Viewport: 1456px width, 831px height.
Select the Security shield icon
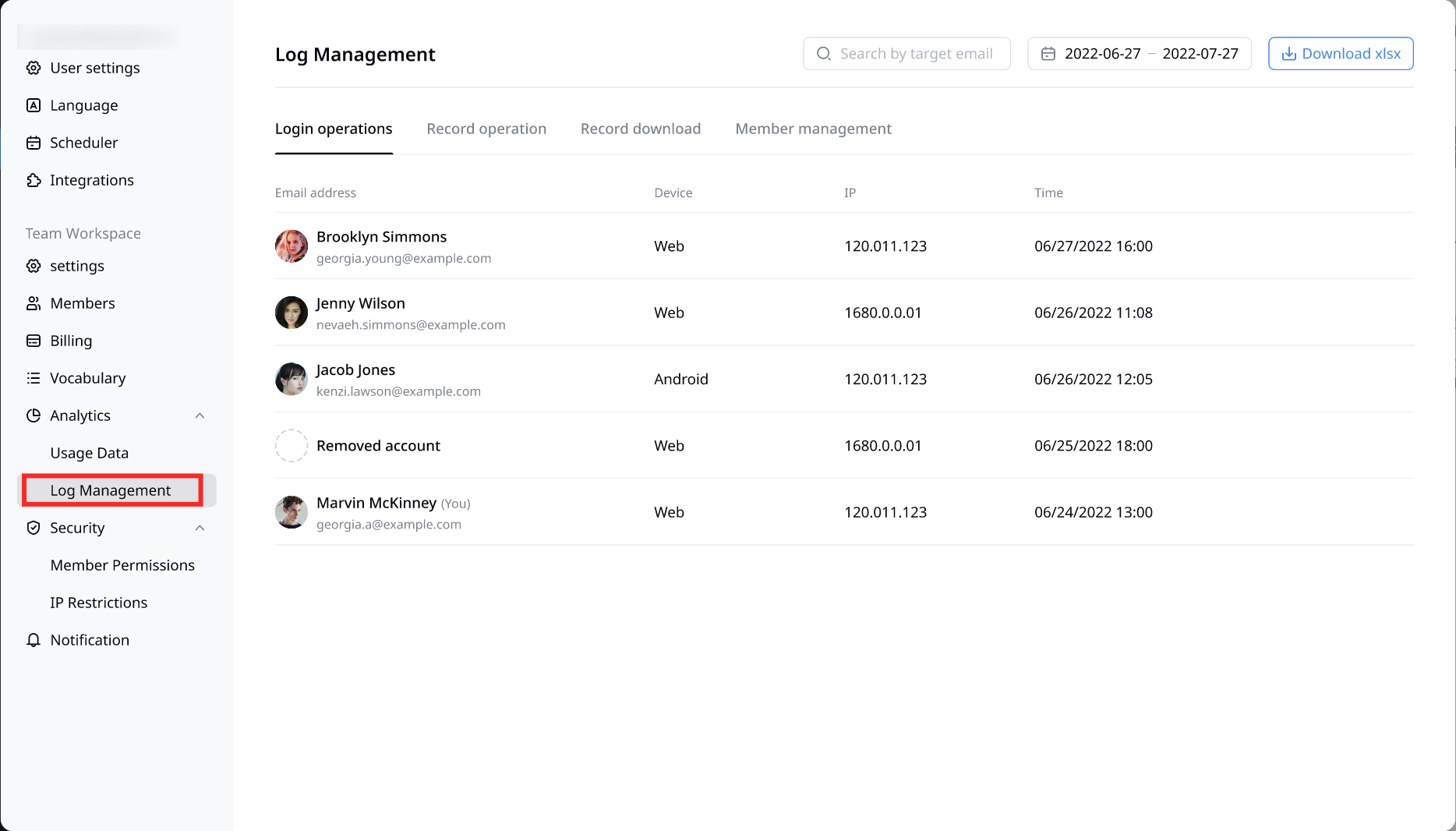34,528
